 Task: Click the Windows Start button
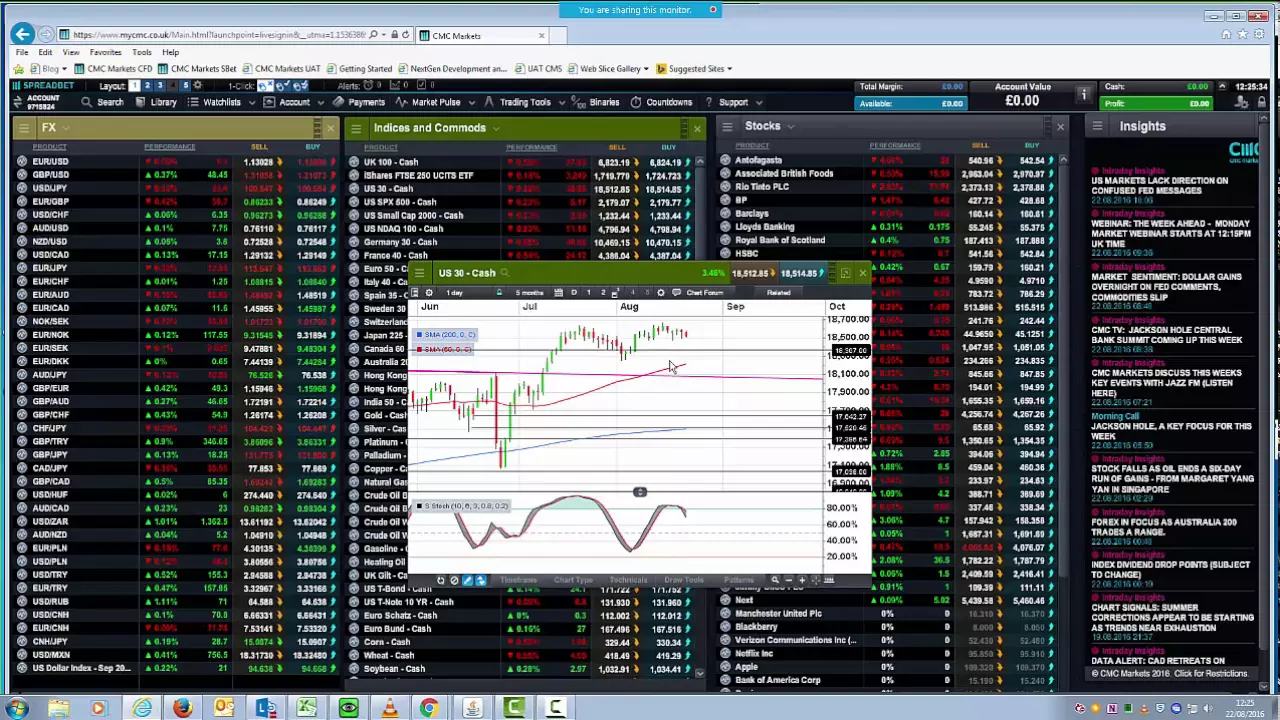point(16,709)
